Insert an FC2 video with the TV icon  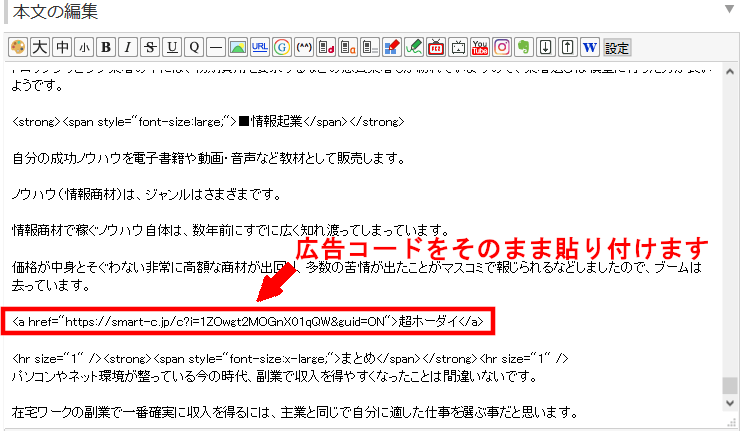(x=436, y=47)
